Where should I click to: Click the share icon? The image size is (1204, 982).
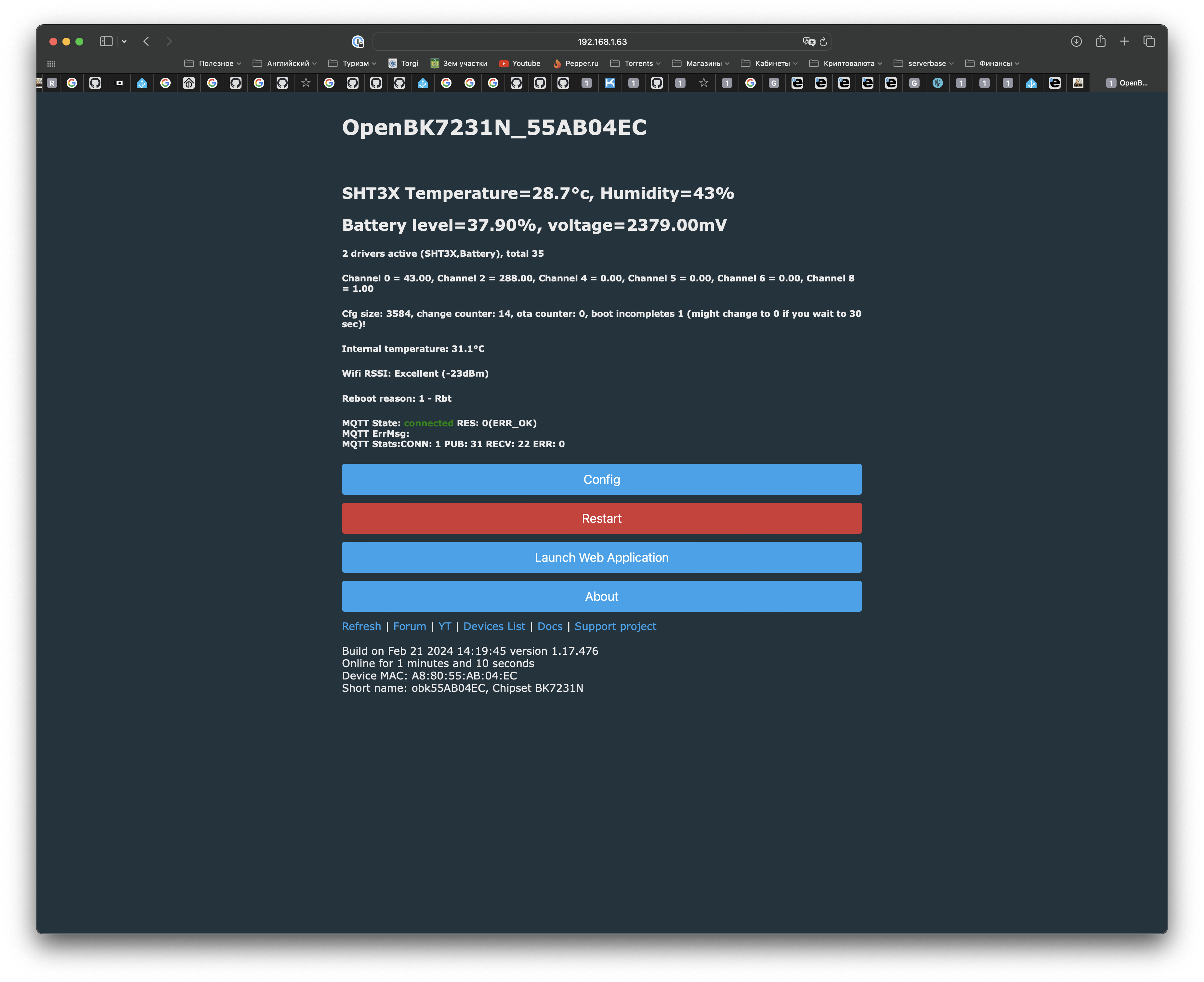(x=1100, y=41)
